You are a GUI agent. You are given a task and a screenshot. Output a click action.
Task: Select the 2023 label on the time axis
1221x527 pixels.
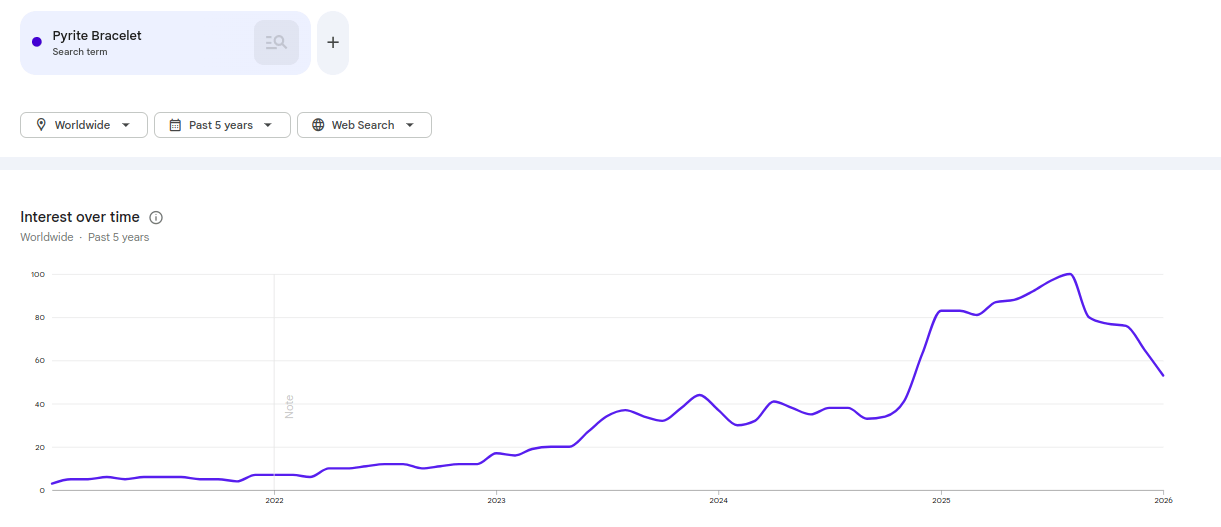coord(496,499)
